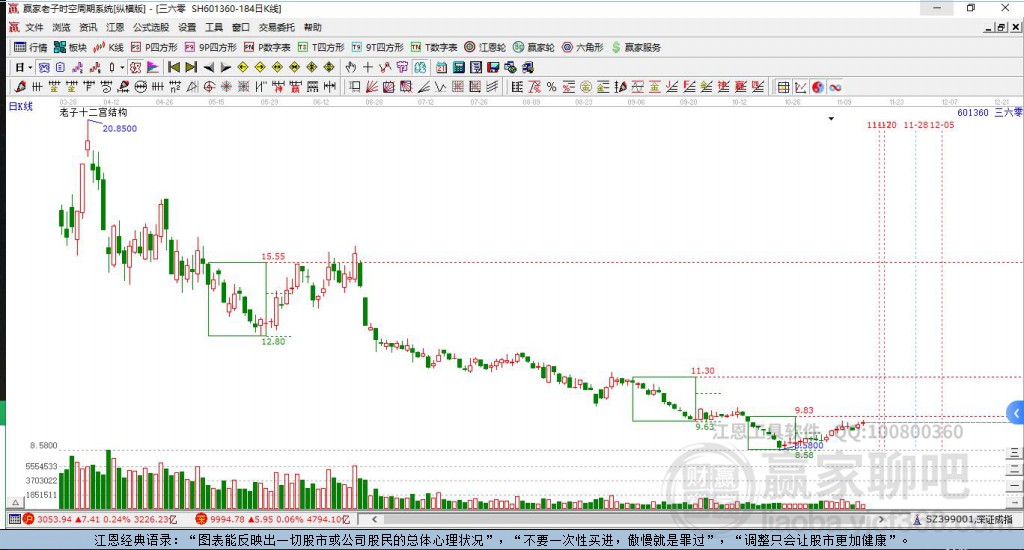Select the red pencil drawing tool
This screenshot has width=1024, height=550.
click(20, 87)
